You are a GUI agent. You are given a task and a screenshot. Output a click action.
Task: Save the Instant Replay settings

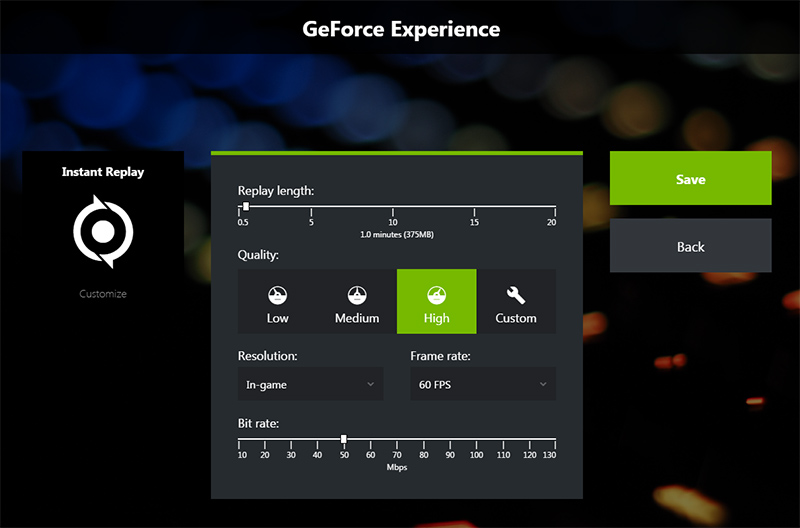pyautogui.click(x=690, y=179)
